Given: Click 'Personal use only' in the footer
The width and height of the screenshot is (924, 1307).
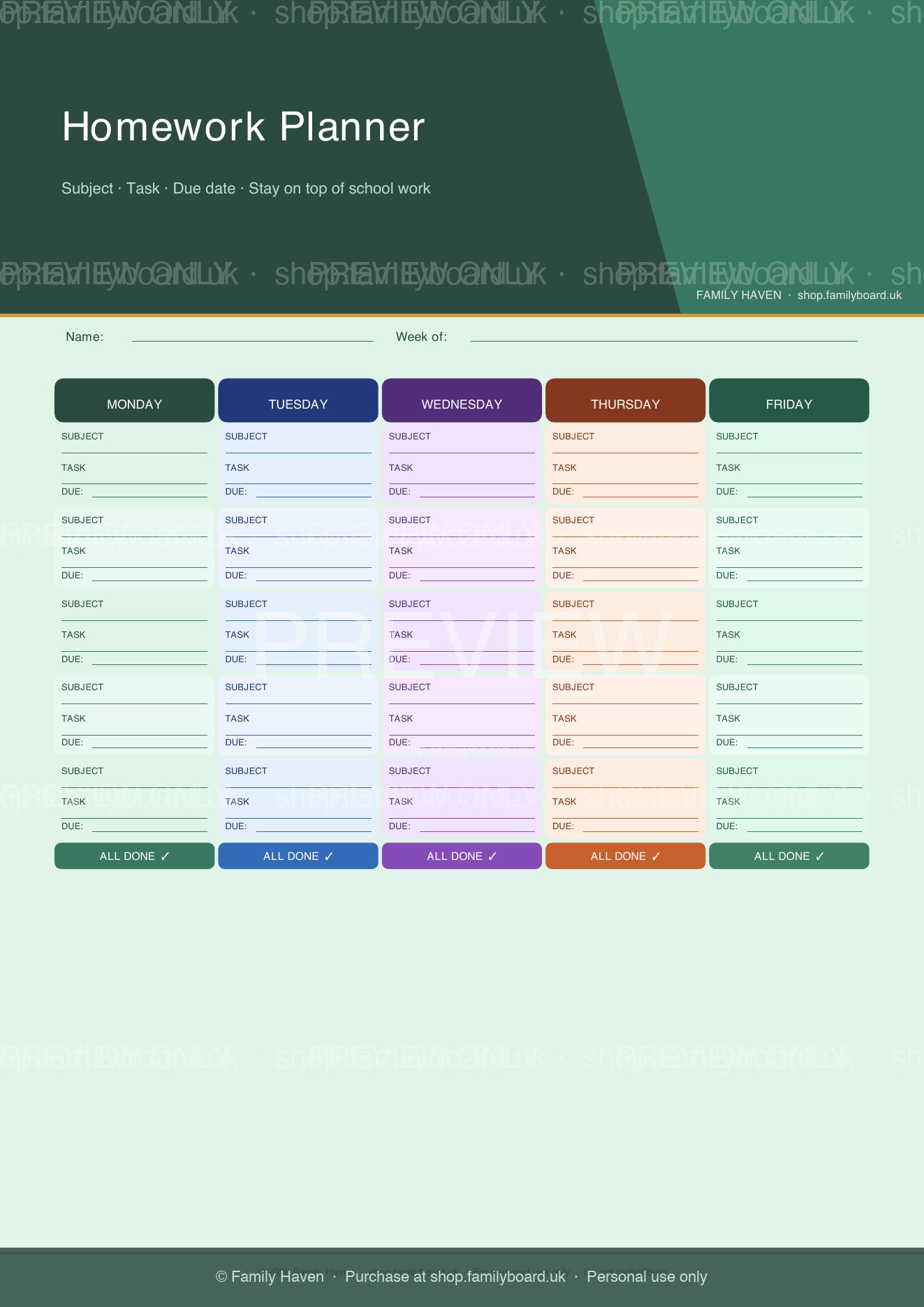Looking at the screenshot, I should pos(647,1277).
